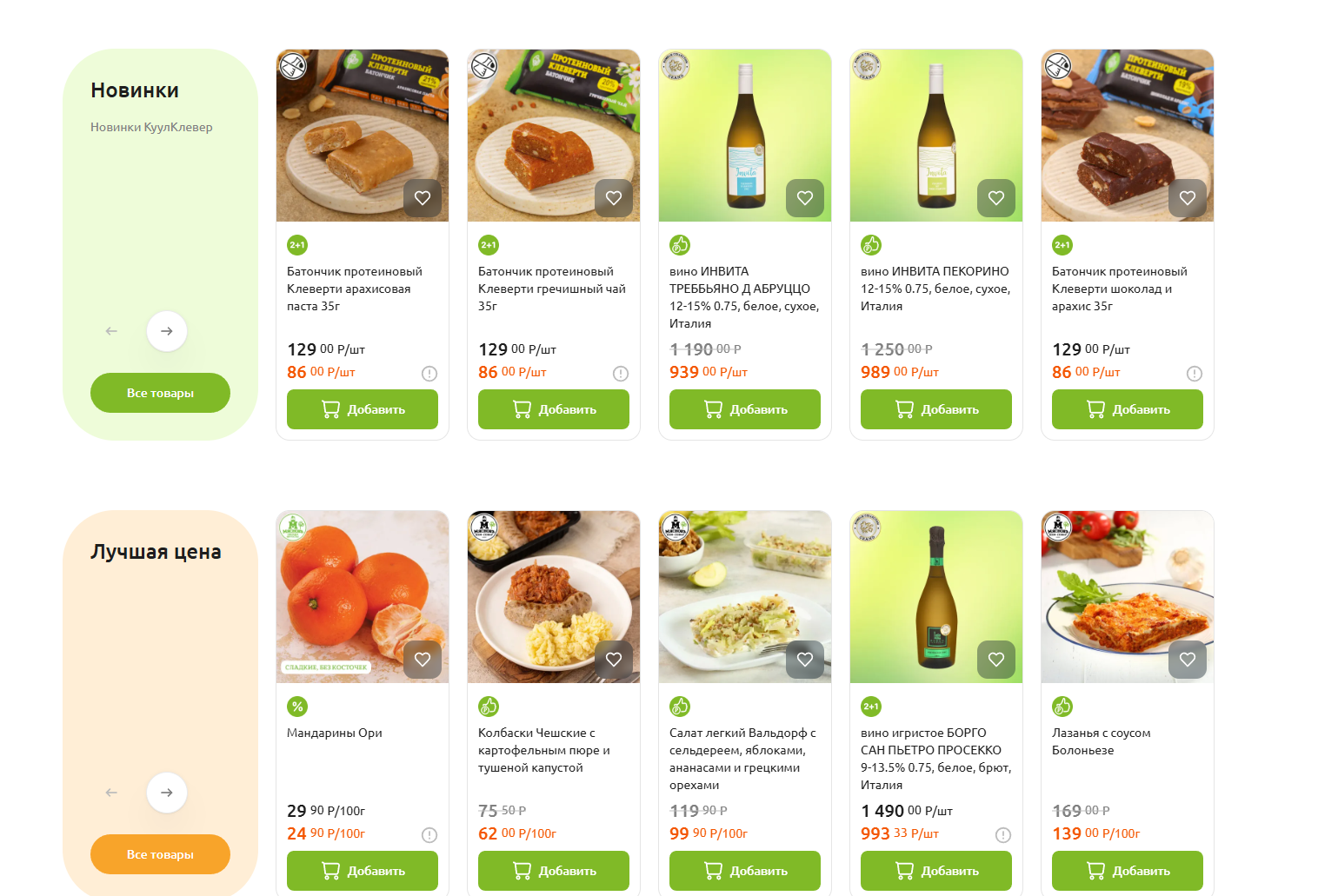
Task: Favorite the peanut paste protein bar
Action: click(423, 198)
